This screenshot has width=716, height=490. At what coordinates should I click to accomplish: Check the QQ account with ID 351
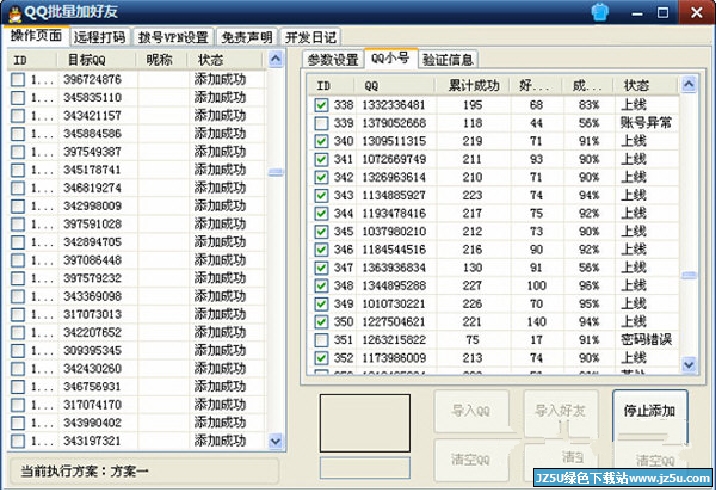[321, 340]
